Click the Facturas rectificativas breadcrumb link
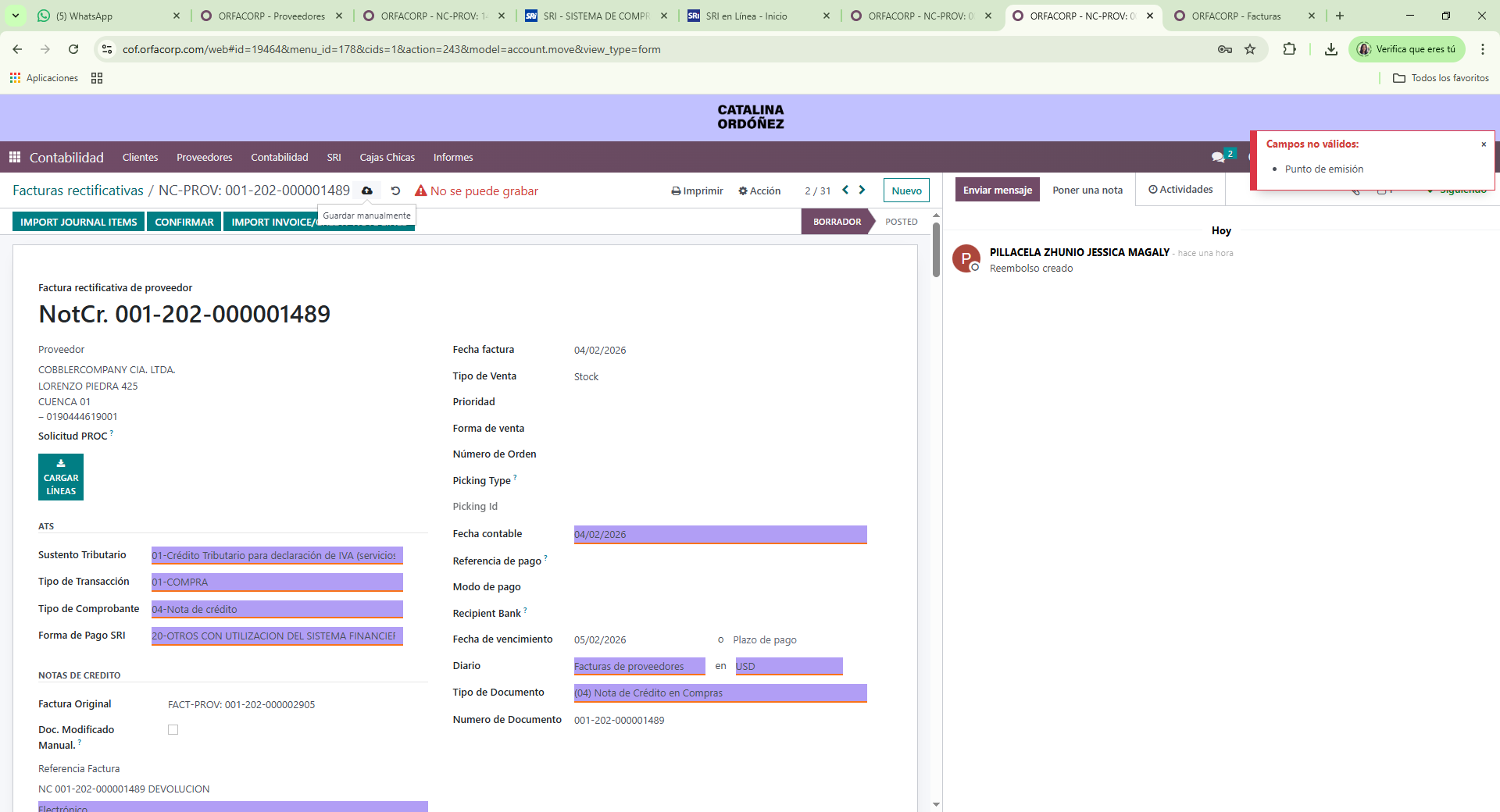1500x812 pixels. (x=78, y=191)
